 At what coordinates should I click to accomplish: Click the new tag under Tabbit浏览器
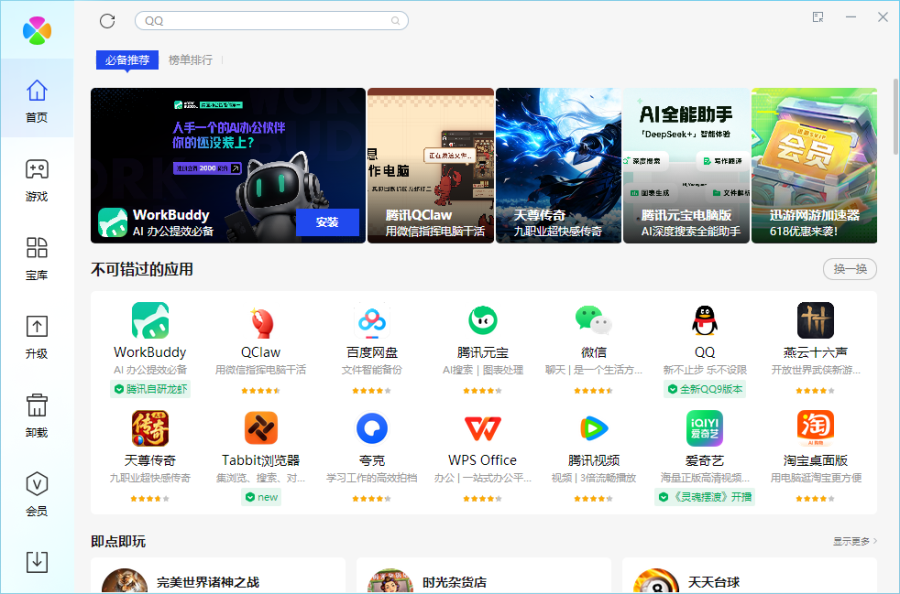coord(261,497)
